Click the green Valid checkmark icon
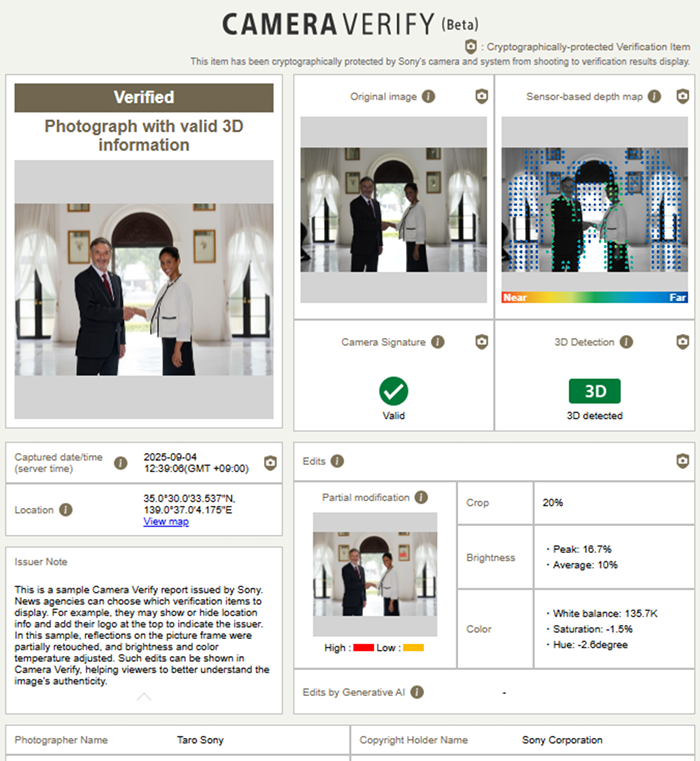The height and width of the screenshot is (761, 700). point(394,391)
